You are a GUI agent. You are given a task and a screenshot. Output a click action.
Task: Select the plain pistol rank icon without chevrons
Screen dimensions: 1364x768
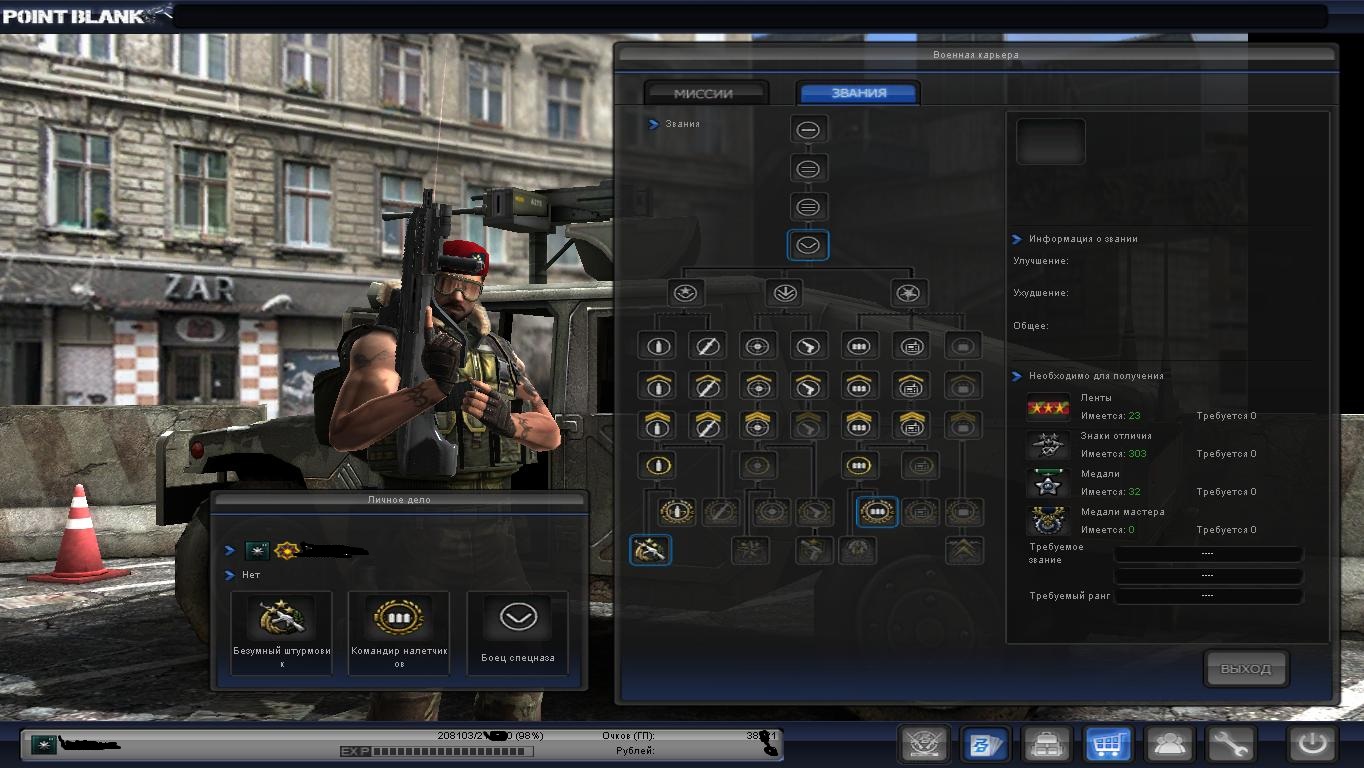807,346
